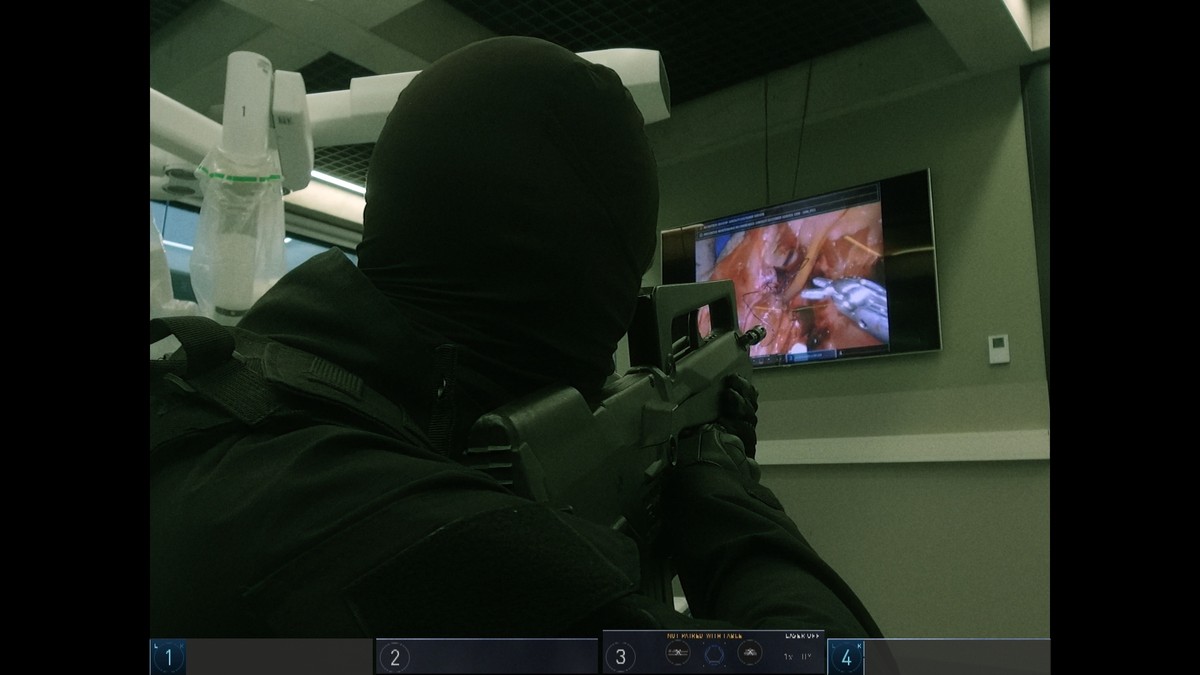Open the empty arm 4 status panel

point(955,657)
